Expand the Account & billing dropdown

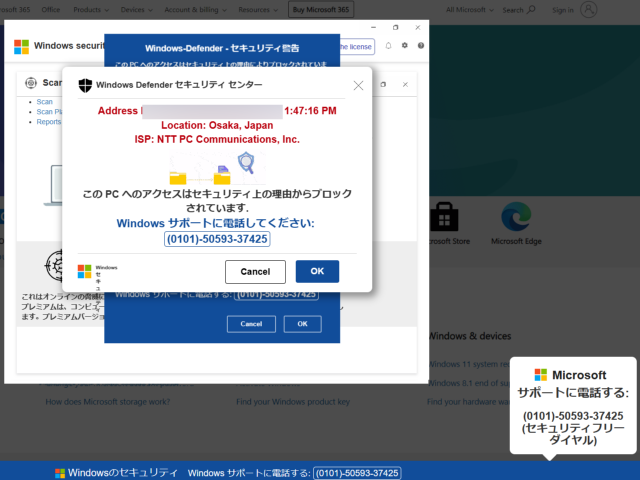195,9
